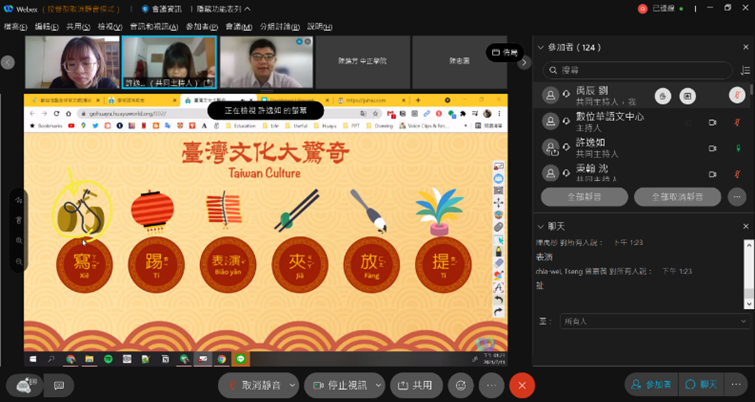This screenshot has width=755, height=402.
Task: Click the chat message scrollbar down arrow
Action: 748,304
